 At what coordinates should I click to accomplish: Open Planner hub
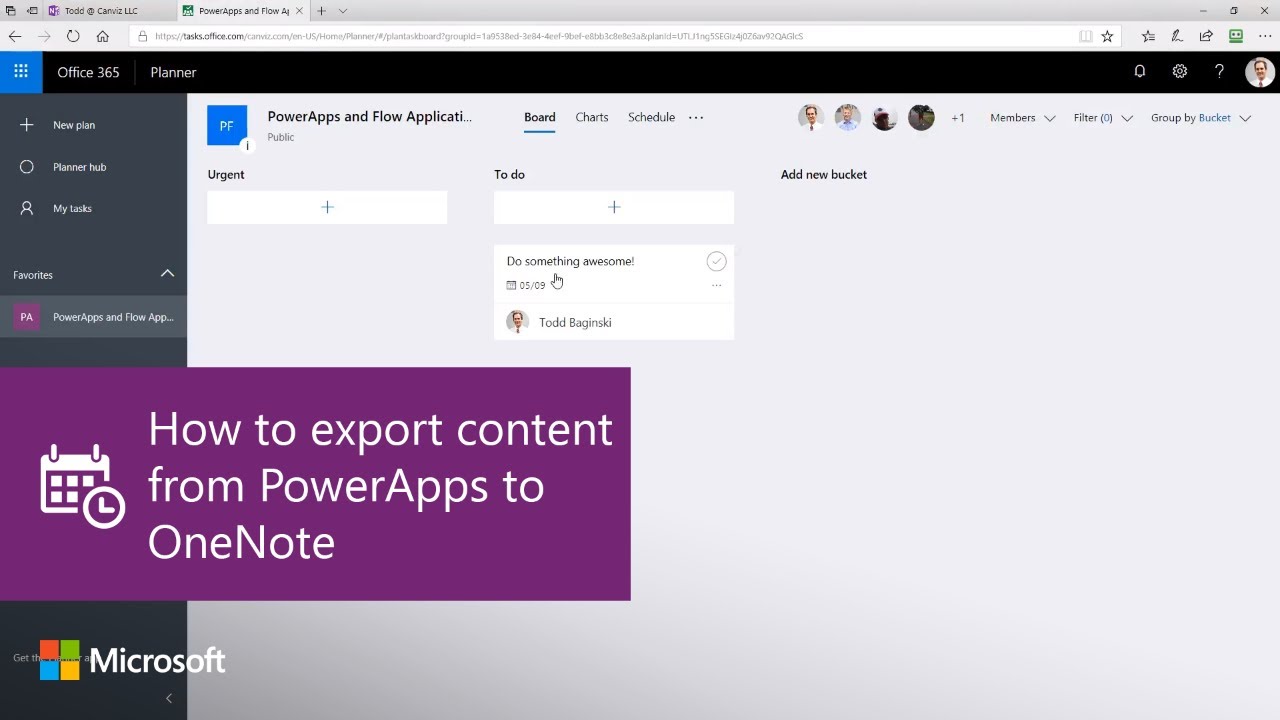tap(93, 167)
